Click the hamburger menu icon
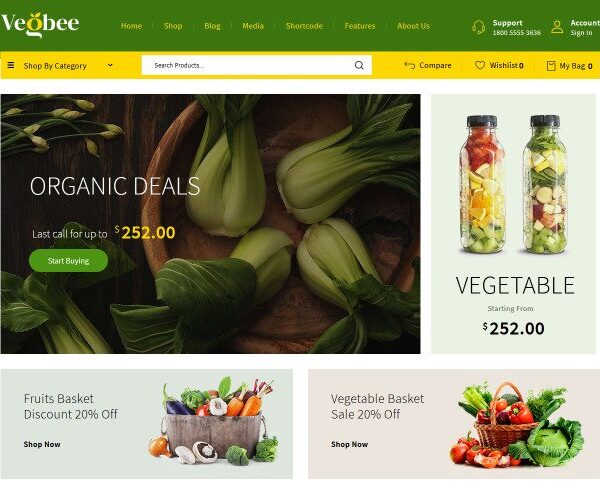Screen dimensions: 600x500 point(11,65)
